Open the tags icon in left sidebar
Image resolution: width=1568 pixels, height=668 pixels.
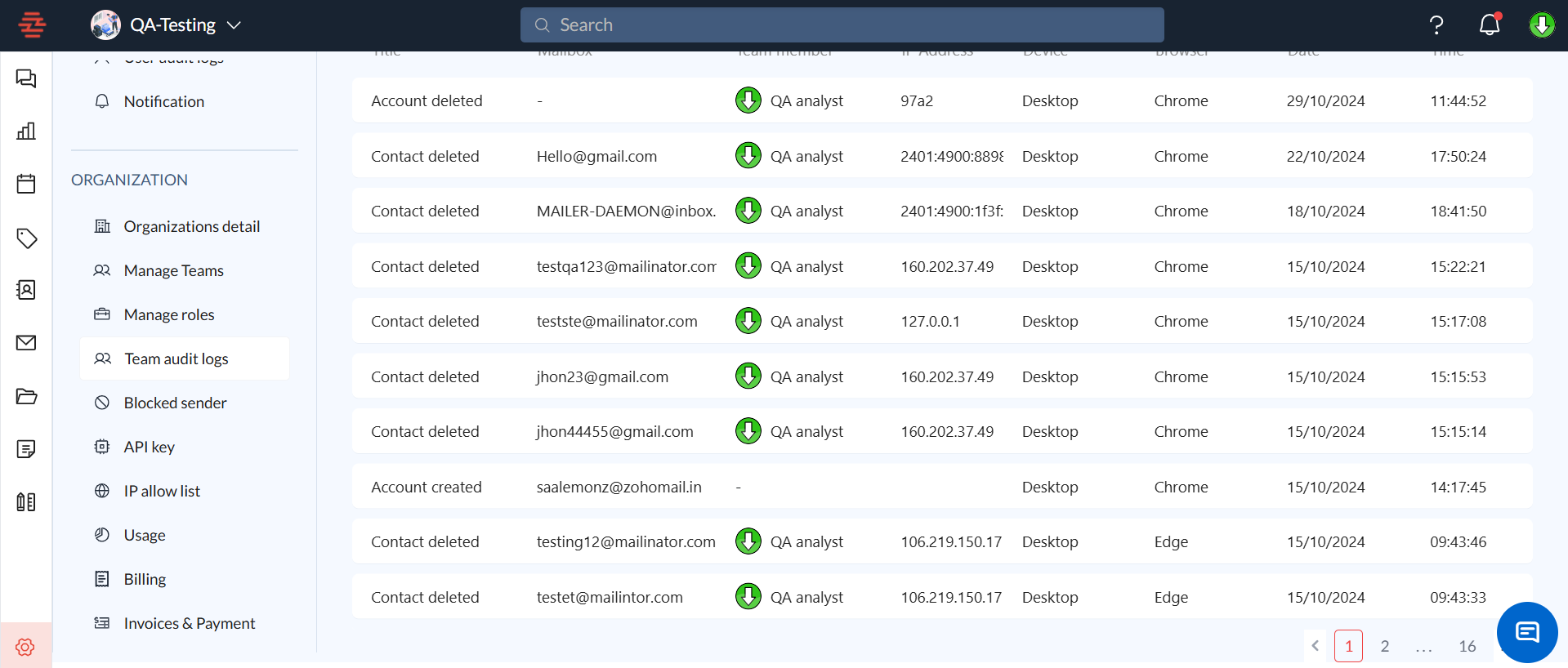pos(26,238)
